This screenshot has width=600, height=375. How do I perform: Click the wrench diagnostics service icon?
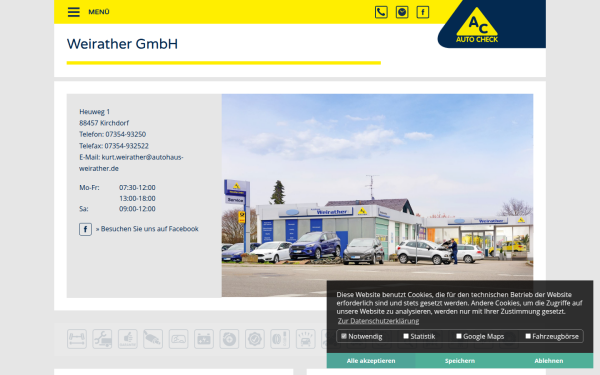[102, 339]
